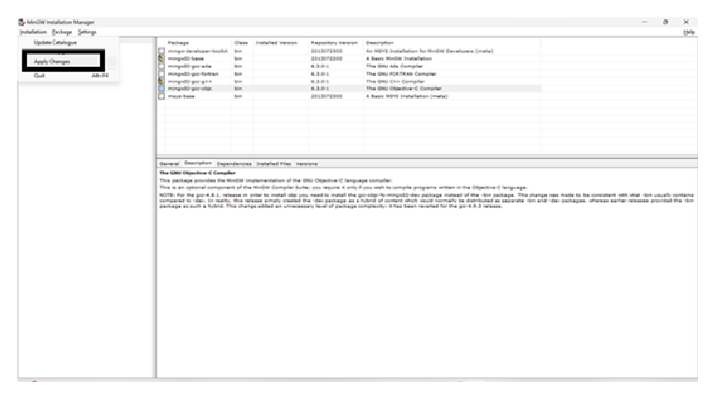
Task: Select the mingw-developer-toolkit package name
Action: (x=198, y=51)
